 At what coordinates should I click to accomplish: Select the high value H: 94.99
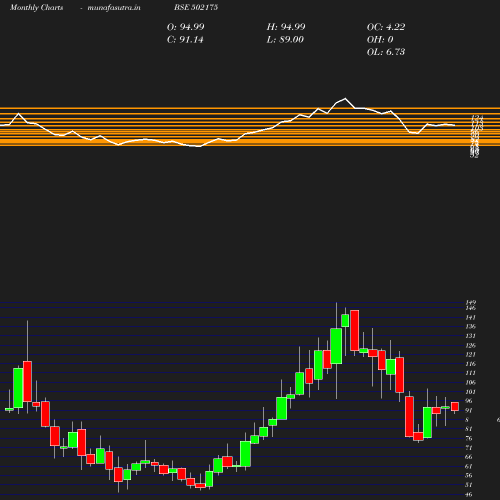click(286, 27)
